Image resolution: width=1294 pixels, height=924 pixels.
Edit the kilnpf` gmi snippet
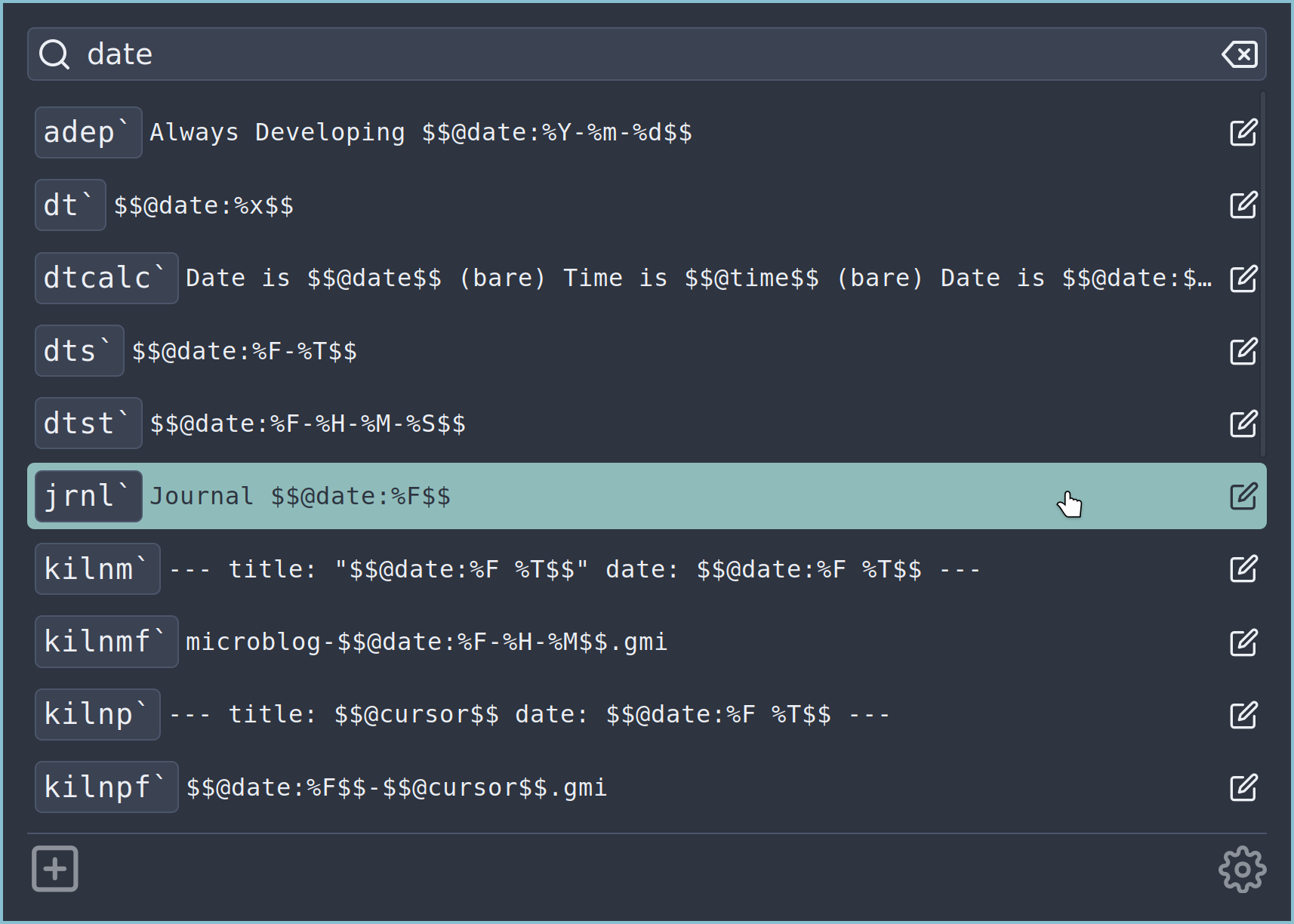coord(1243,787)
